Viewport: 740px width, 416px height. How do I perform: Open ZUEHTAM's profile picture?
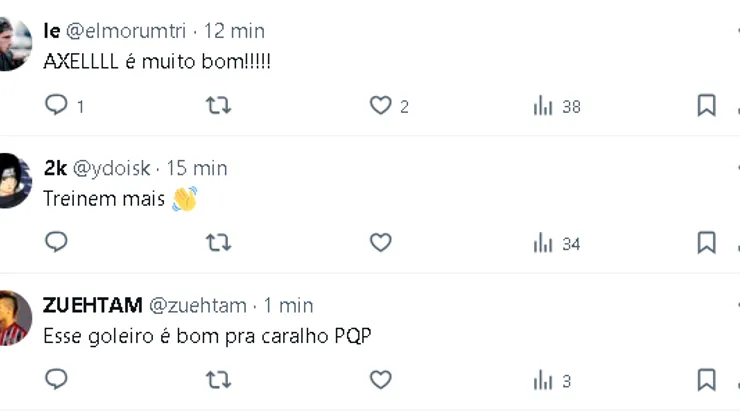coord(14,318)
